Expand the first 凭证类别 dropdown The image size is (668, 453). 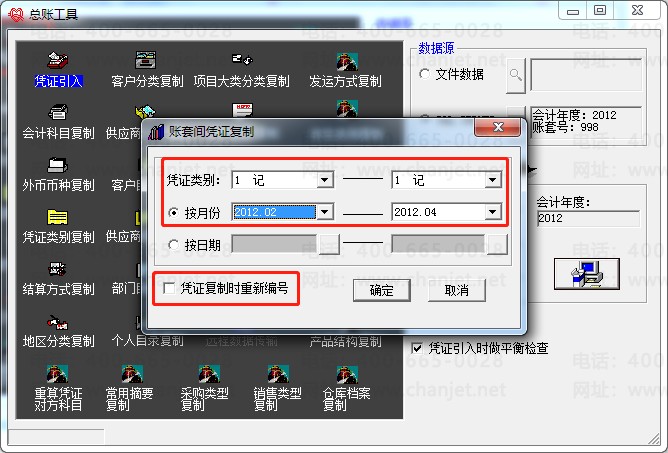[x=324, y=181]
